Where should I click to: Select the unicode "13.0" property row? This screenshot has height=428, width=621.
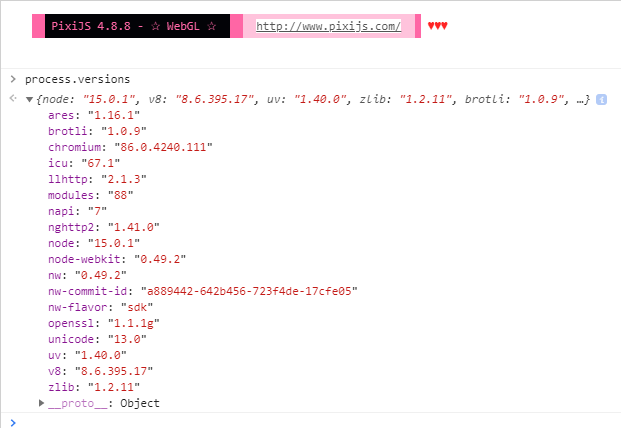[97, 339]
